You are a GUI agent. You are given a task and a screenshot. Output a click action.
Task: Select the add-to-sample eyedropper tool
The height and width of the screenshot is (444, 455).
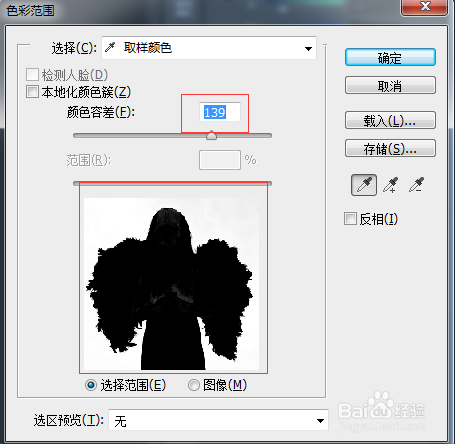tap(390, 185)
